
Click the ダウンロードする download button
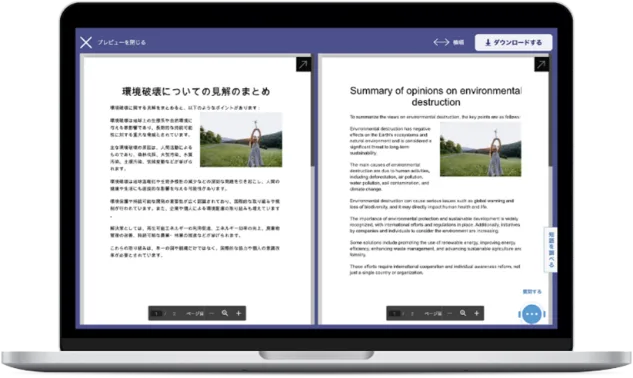point(513,42)
